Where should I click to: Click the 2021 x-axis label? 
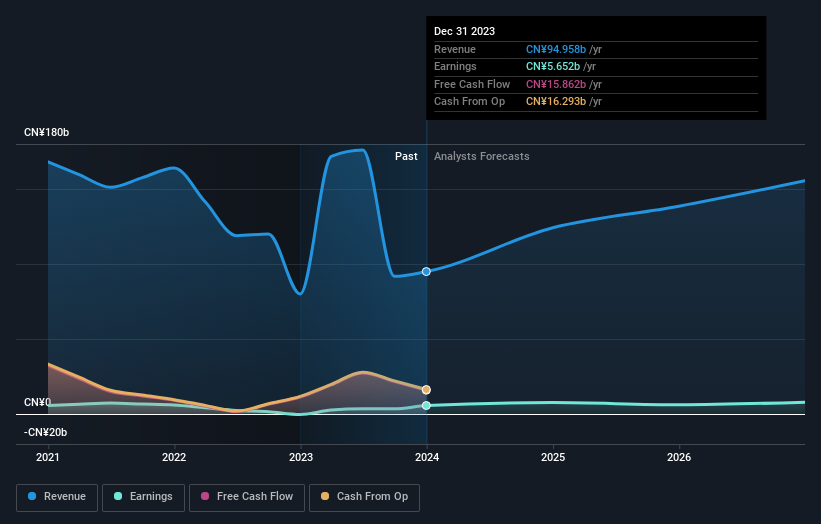[x=48, y=457]
